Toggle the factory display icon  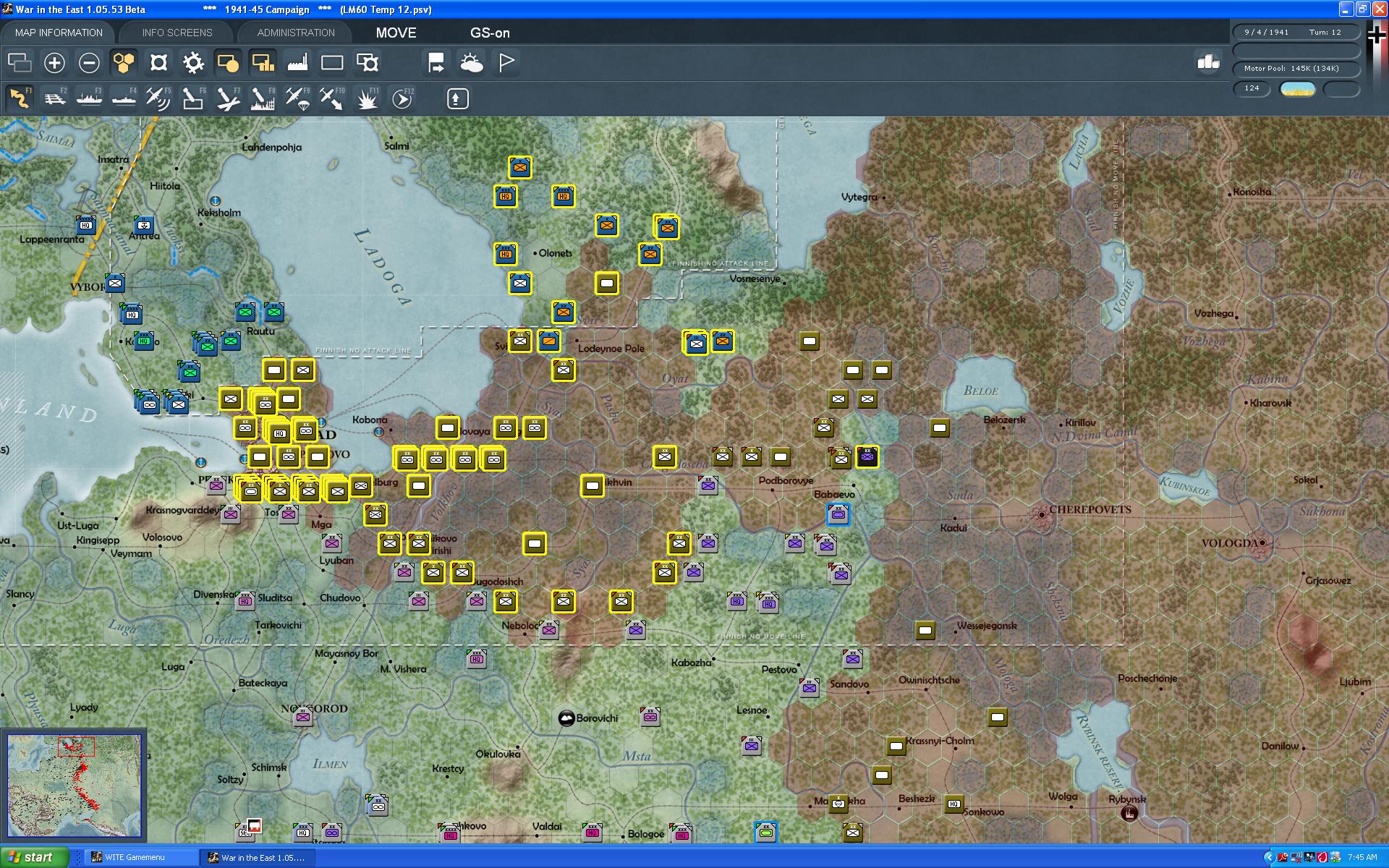pyautogui.click(x=297, y=63)
